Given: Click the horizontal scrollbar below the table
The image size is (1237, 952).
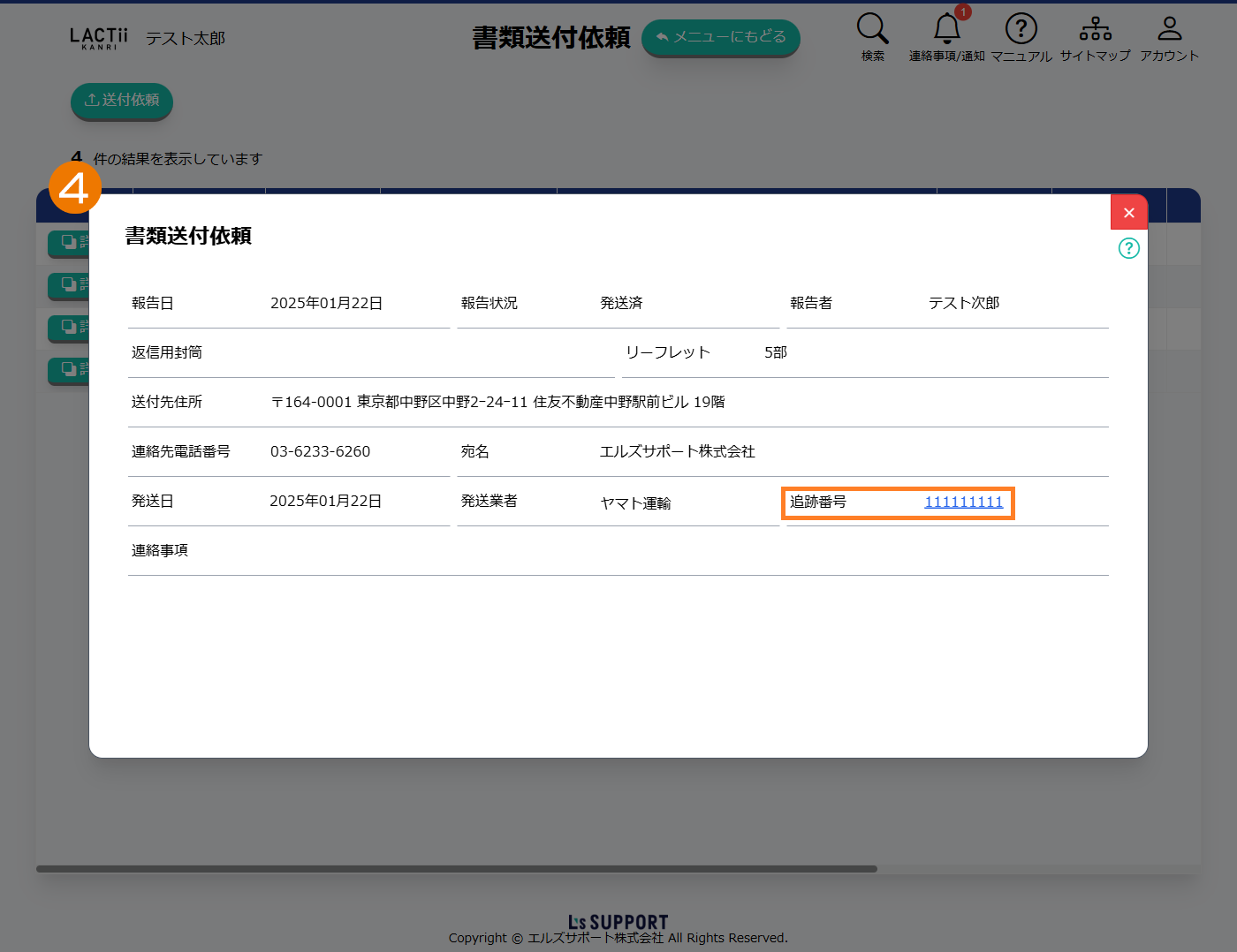Looking at the screenshot, I should click(x=456, y=869).
